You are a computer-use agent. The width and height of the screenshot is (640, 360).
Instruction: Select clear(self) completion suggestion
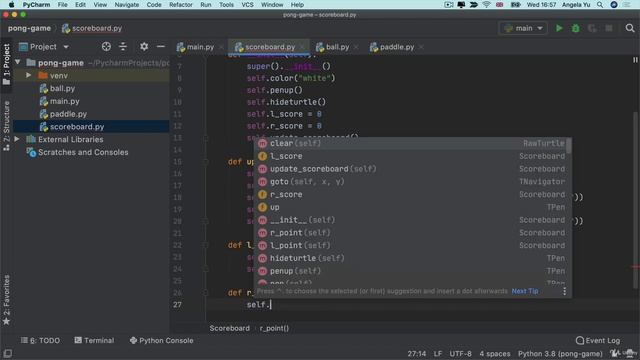click(x=412, y=143)
